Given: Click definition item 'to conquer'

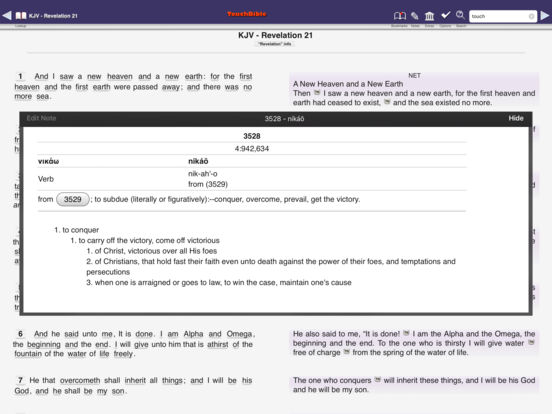Looking at the screenshot, I should tap(81, 230).
